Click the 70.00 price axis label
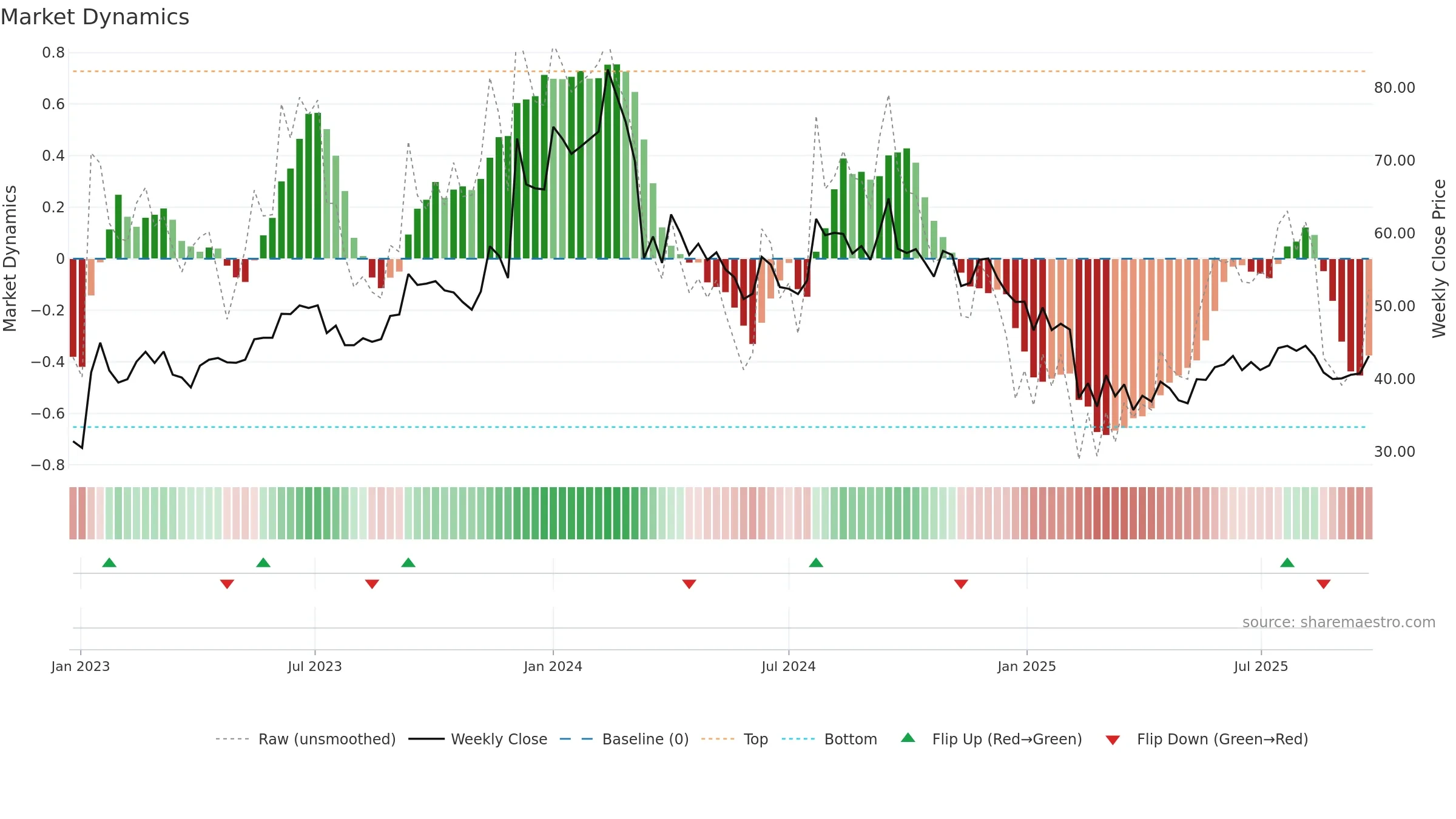1456x819 pixels. (x=1395, y=161)
